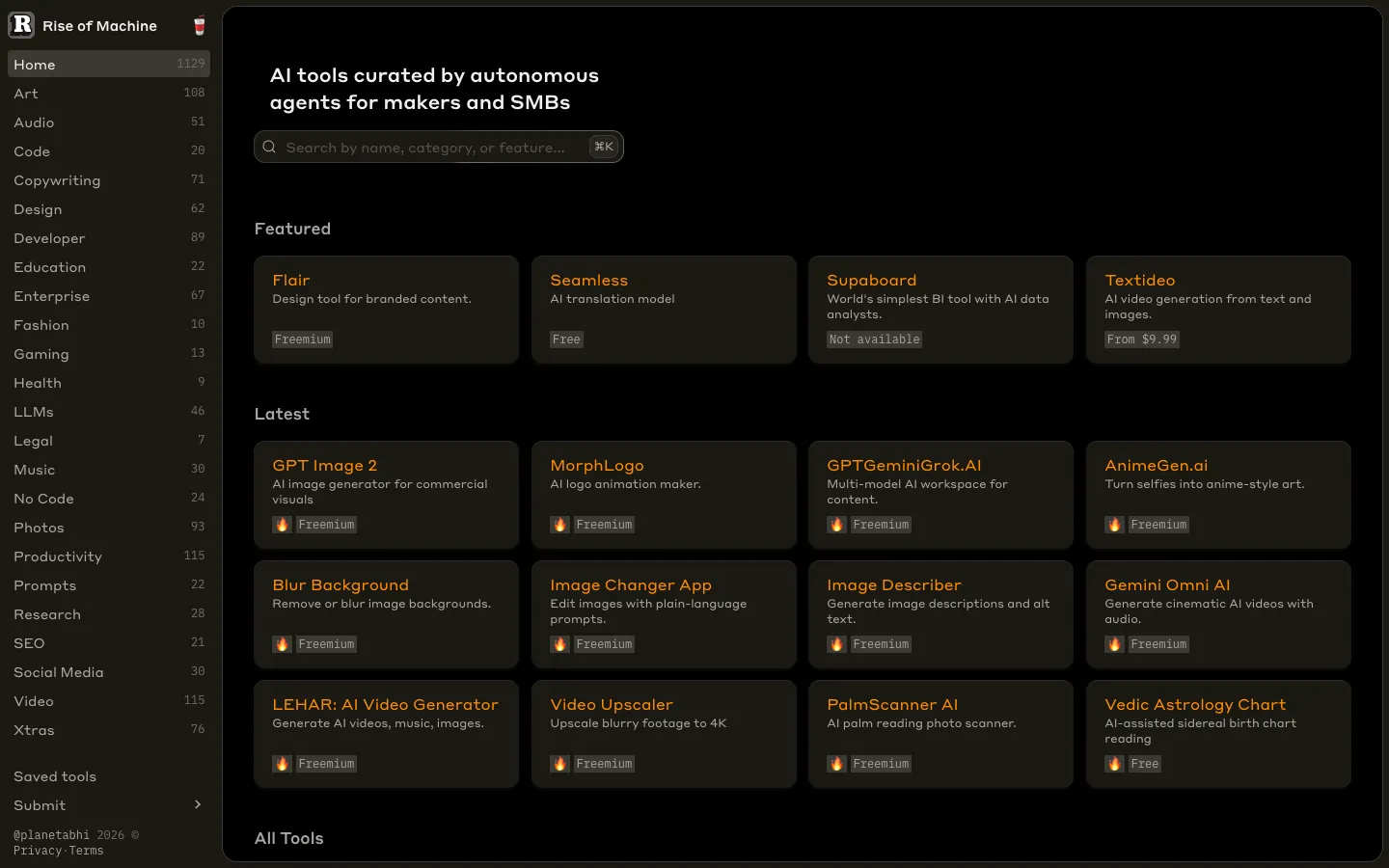
Task: Open the Flair featured tool card
Action: (386, 310)
